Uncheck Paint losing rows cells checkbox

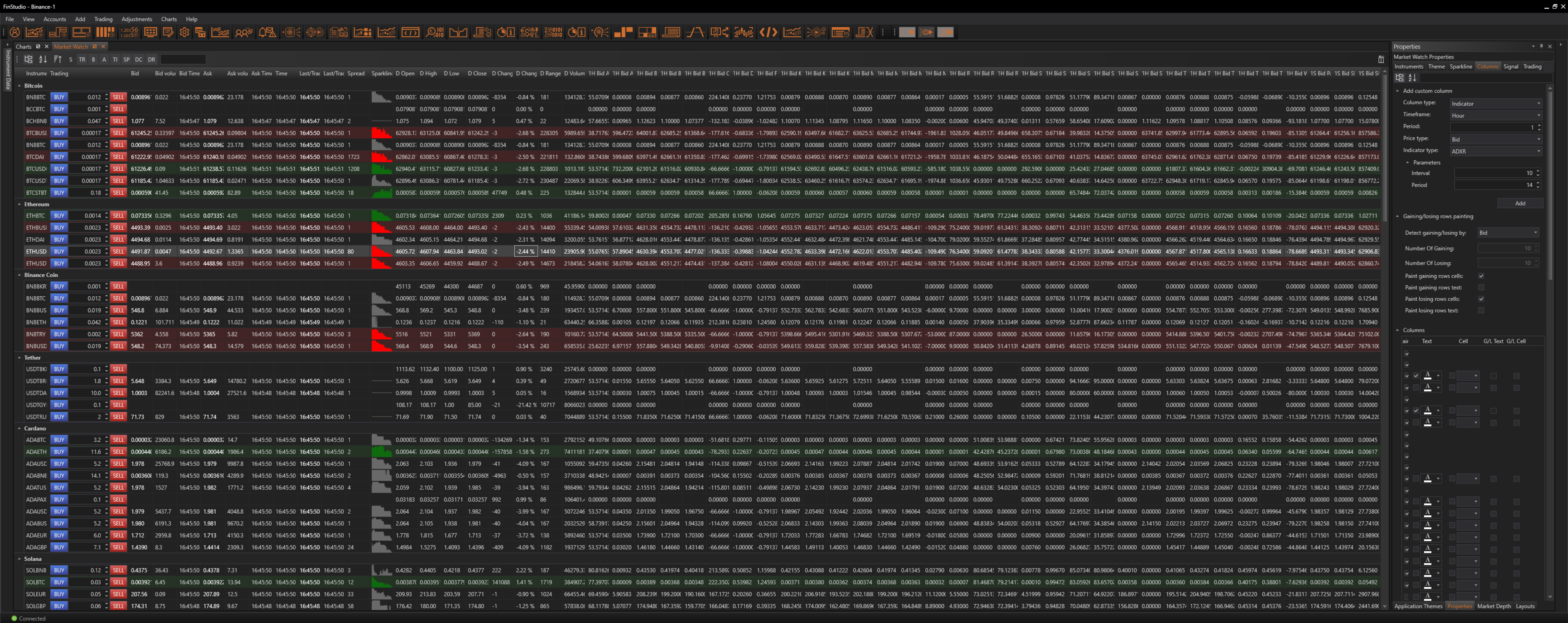(1481, 299)
